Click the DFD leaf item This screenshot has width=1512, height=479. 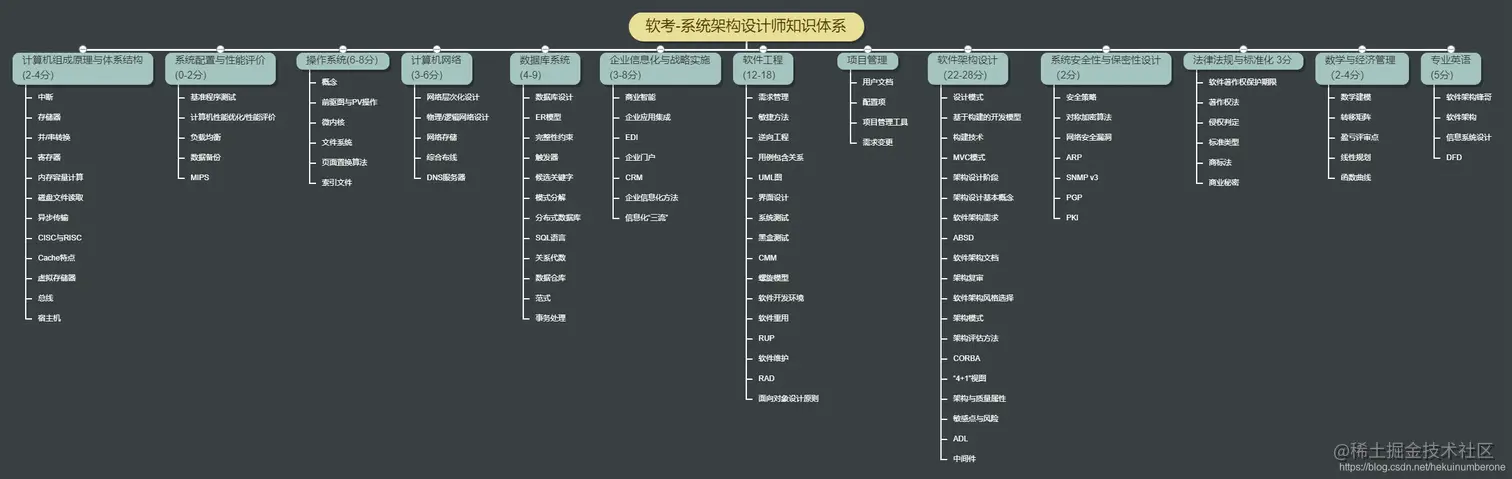[x=1454, y=157]
